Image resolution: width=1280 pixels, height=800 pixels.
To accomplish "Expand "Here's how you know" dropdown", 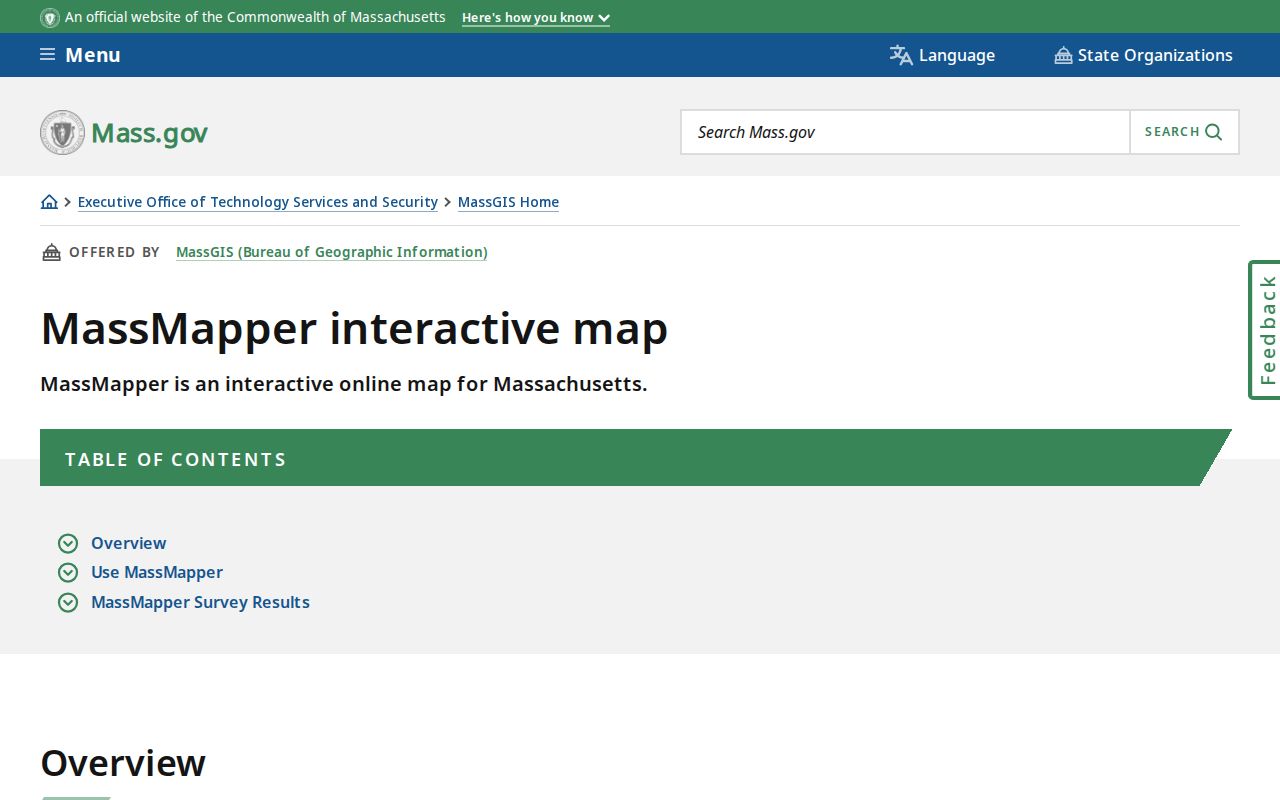I will click(536, 17).
